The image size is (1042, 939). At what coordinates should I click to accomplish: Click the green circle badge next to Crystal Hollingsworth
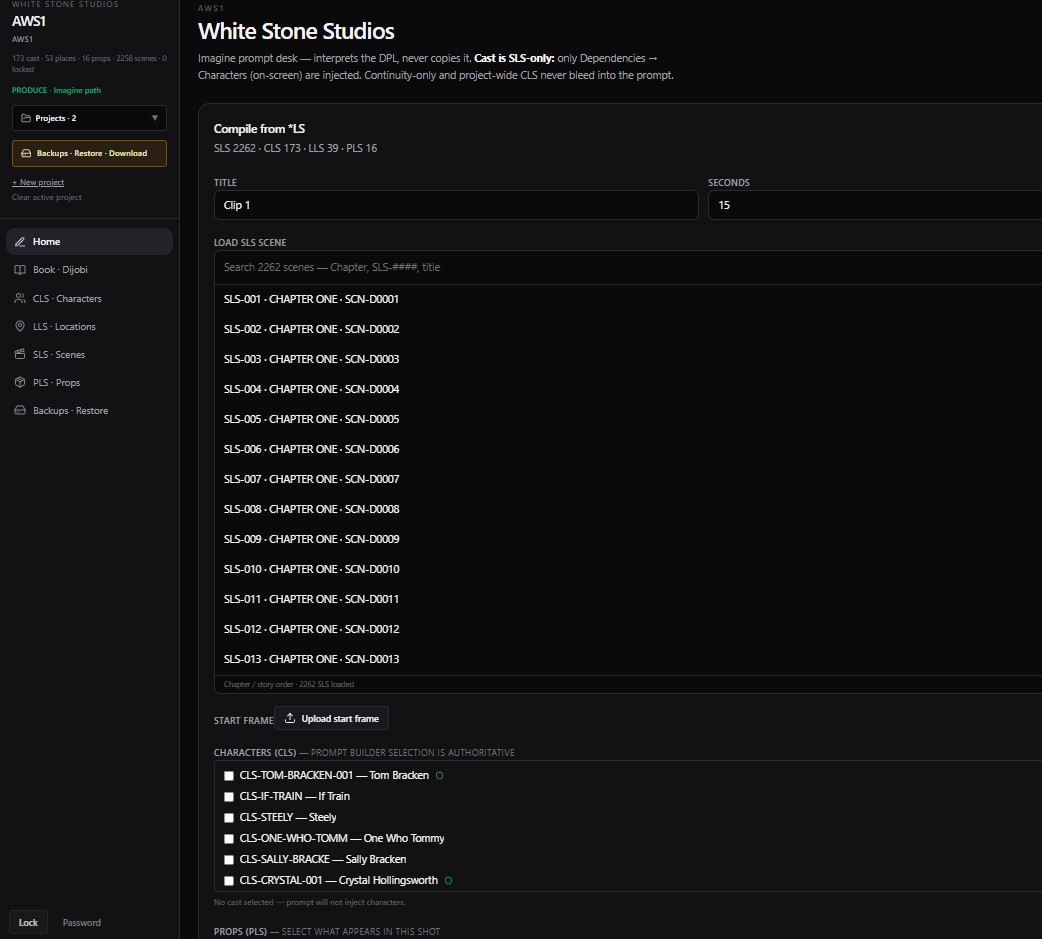click(x=449, y=881)
